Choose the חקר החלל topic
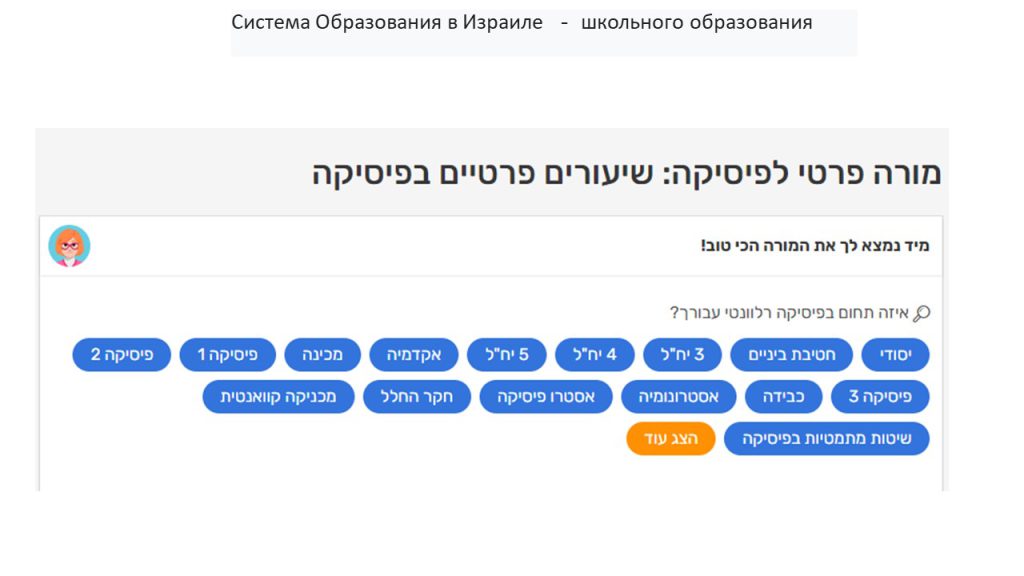This screenshot has height=576, width=1024. (x=417, y=397)
